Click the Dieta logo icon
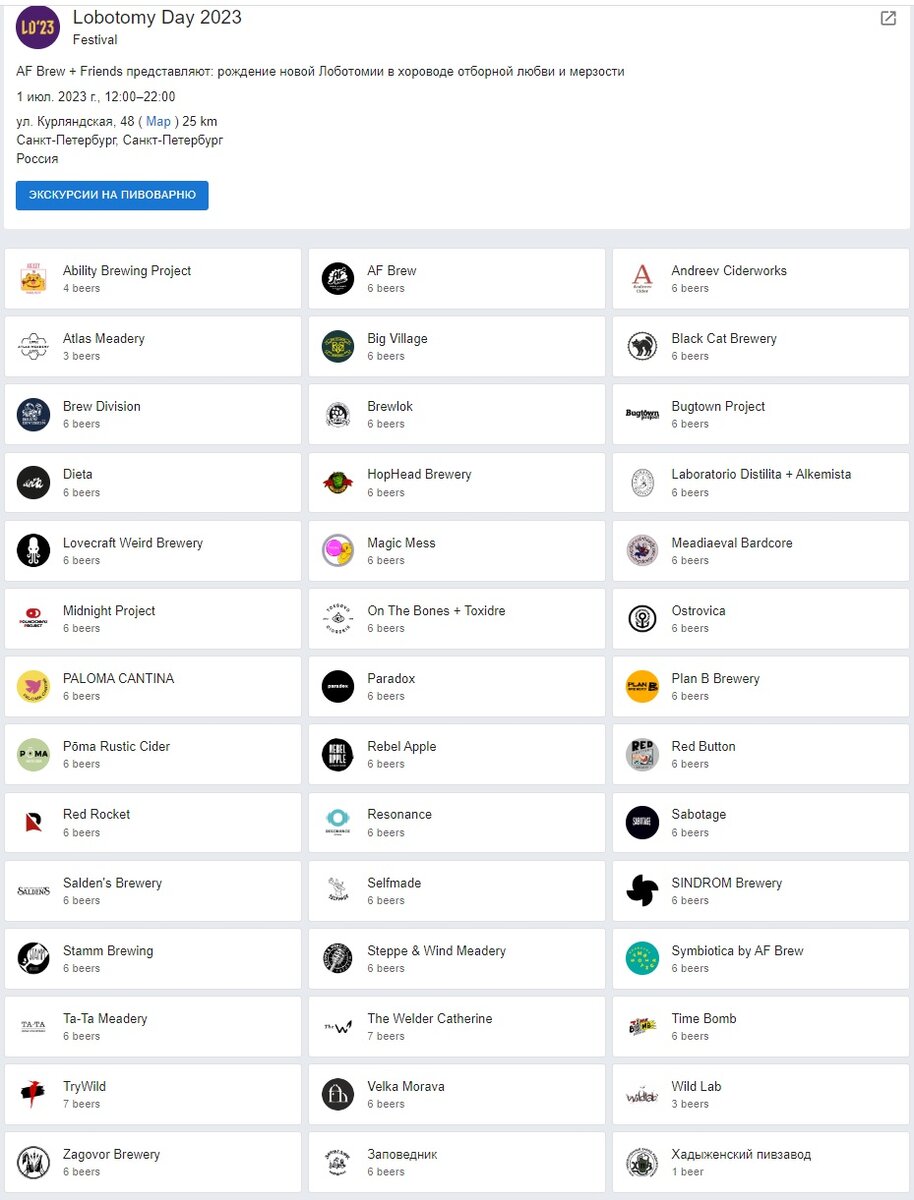Screen dimensions: 914x1200 point(33,483)
